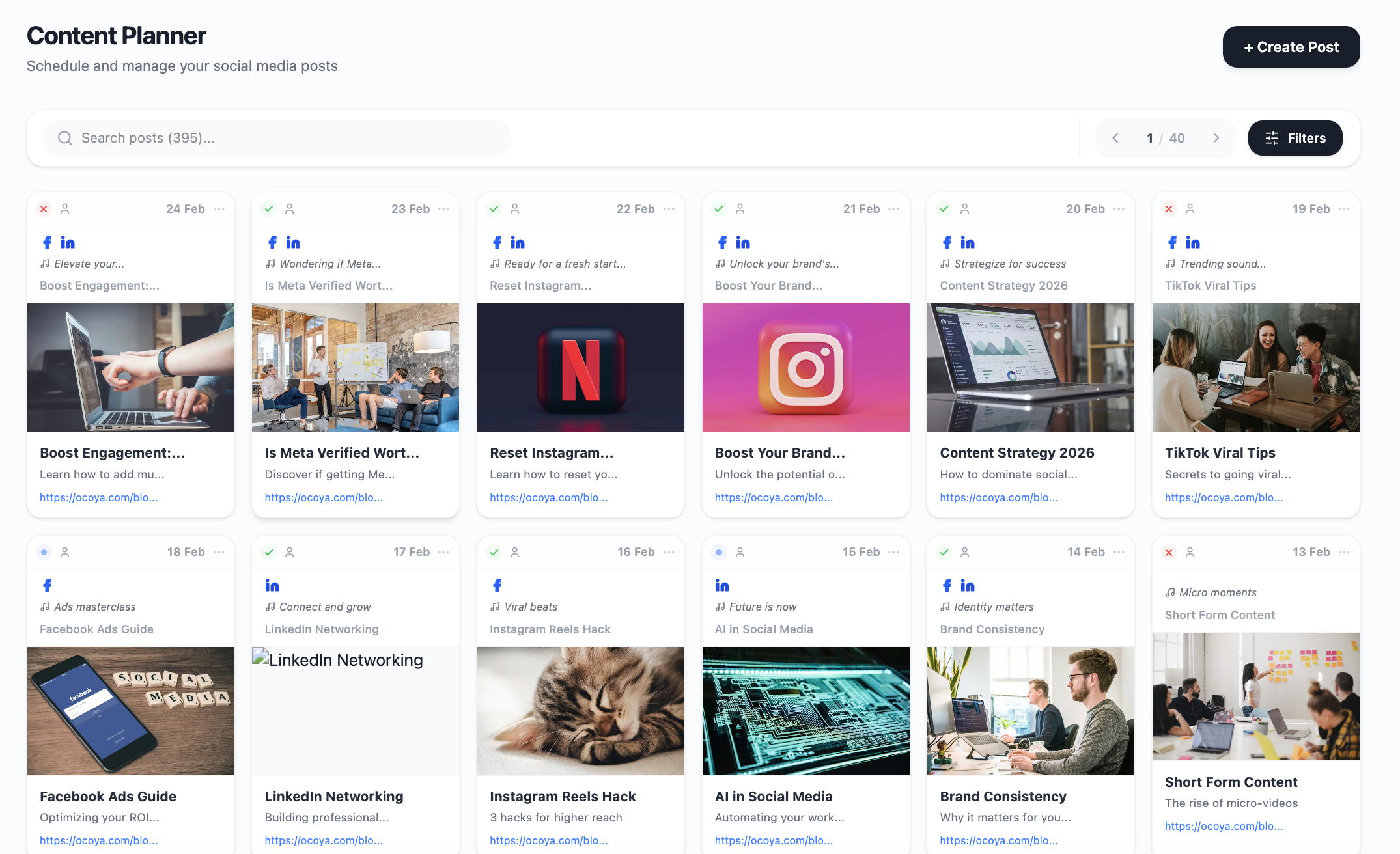Open three-dot menu on 17 Feb card
The width and height of the screenshot is (1400, 854).
[444, 552]
